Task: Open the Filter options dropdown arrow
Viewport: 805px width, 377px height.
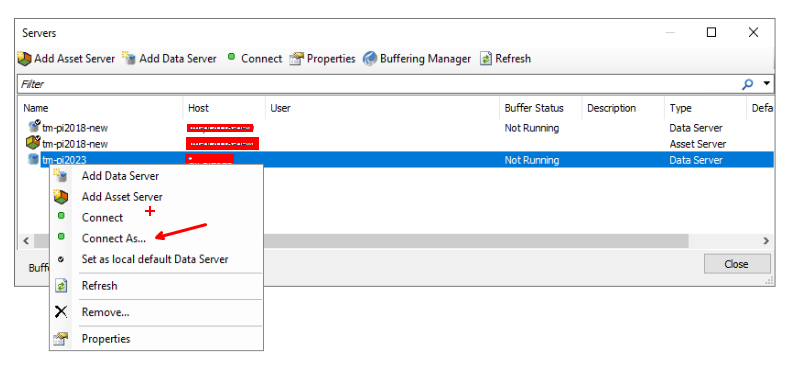Action: click(767, 83)
